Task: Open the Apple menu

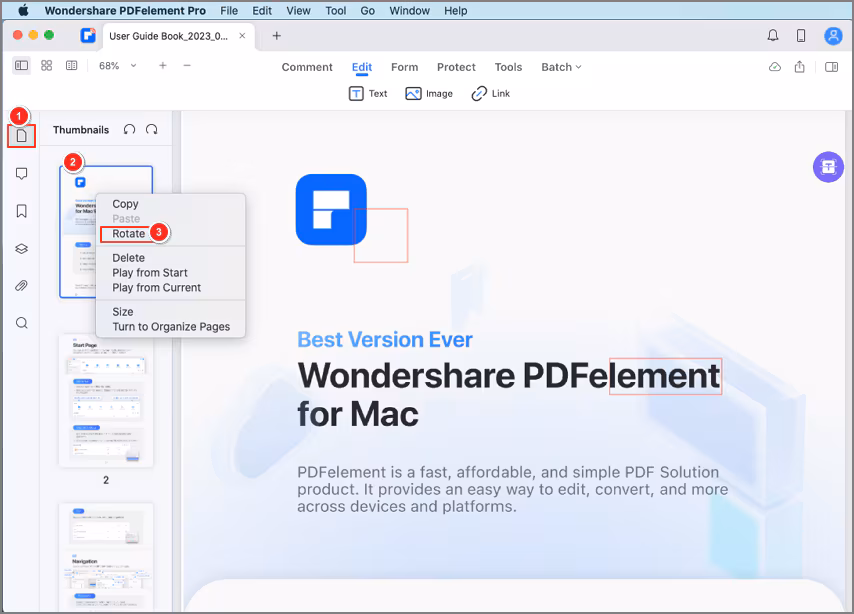Action: (23, 10)
